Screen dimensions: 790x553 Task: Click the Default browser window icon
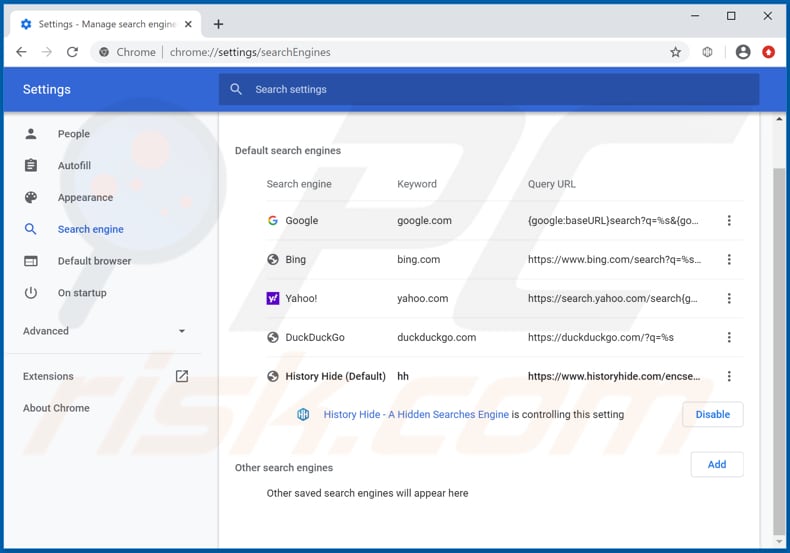coord(31,261)
